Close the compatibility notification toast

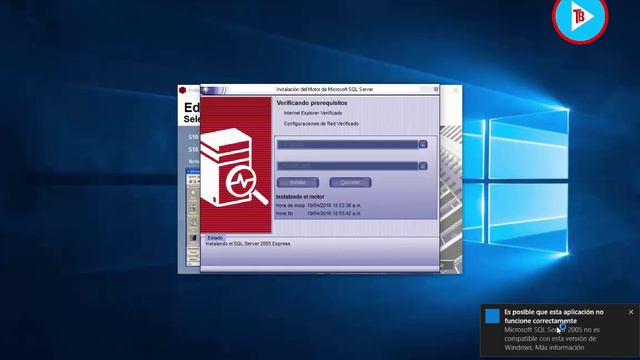click(x=631, y=312)
